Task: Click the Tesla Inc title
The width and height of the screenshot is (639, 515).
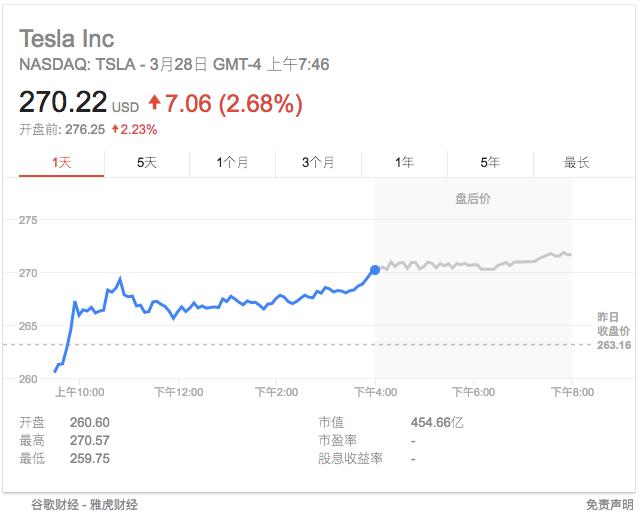Action: tap(67, 39)
